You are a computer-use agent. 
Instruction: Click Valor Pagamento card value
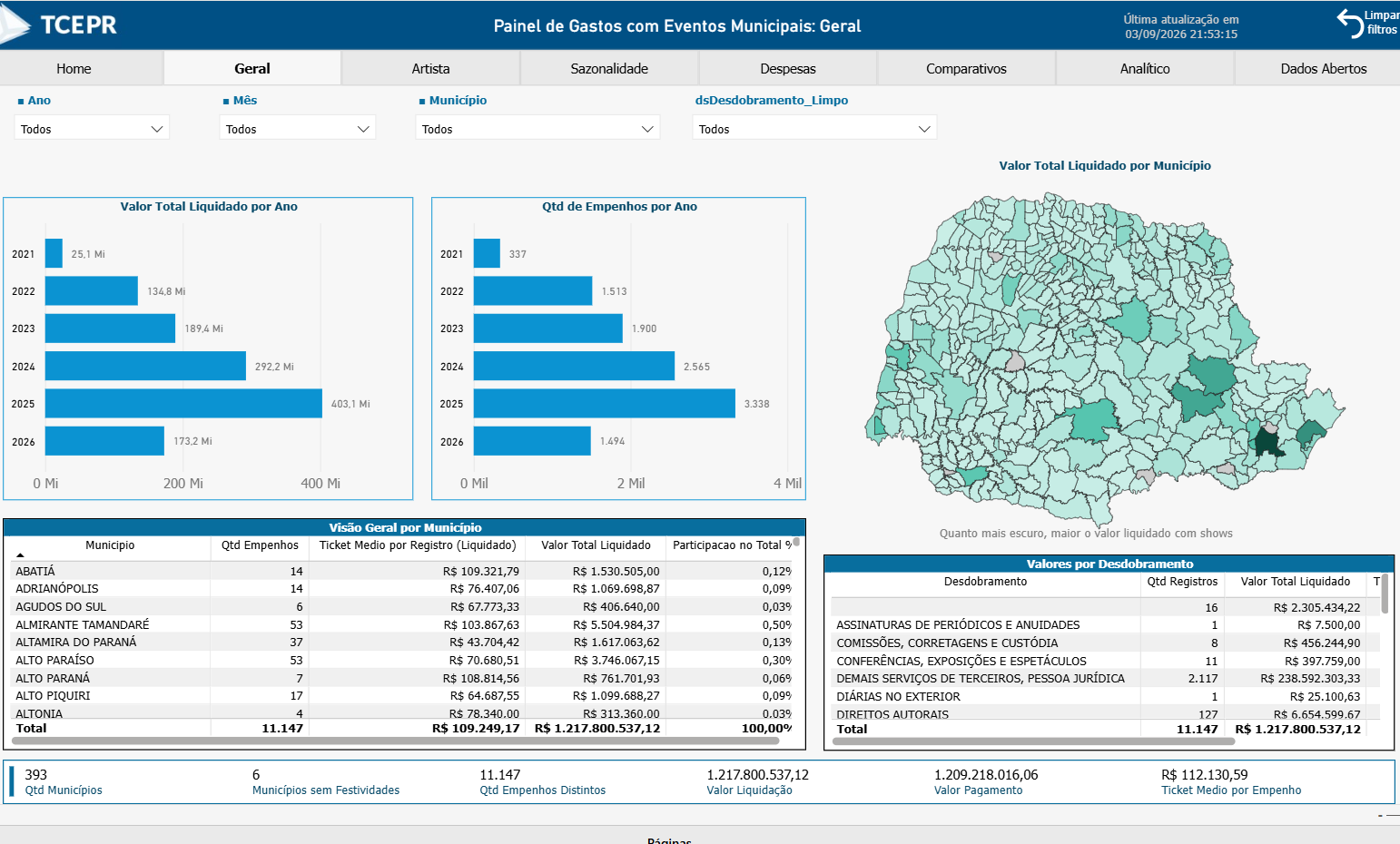point(986,775)
